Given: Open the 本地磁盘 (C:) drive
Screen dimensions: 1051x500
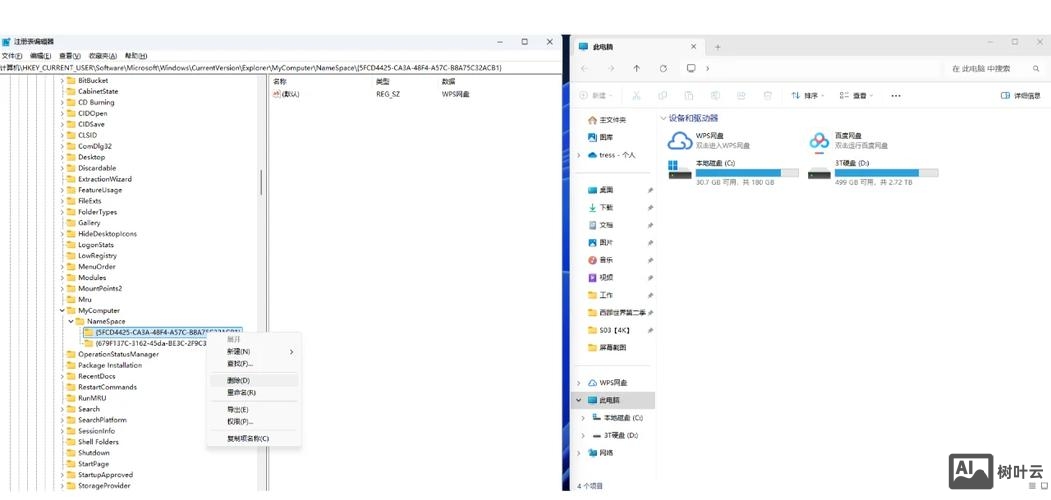Looking at the screenshot, I should pyautogui.click(x=681, y=169).
